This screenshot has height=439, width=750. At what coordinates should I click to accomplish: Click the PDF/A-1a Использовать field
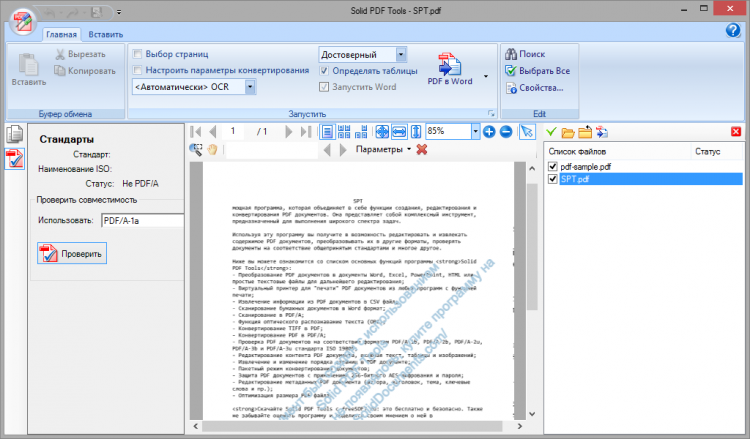(143, 221)
